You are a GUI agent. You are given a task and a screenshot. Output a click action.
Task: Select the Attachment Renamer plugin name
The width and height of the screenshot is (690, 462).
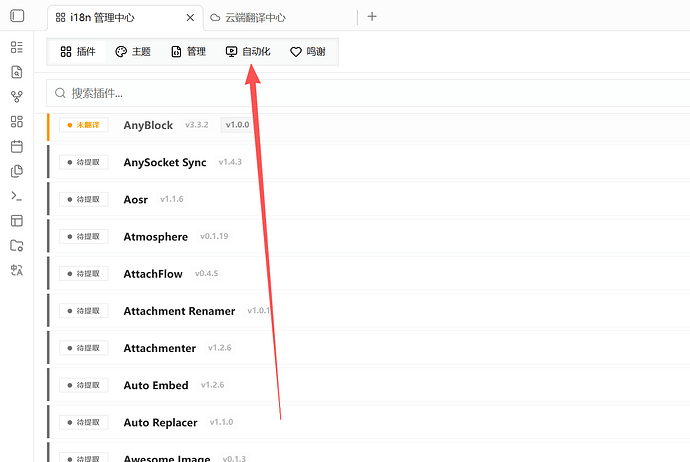click(180, 311)
